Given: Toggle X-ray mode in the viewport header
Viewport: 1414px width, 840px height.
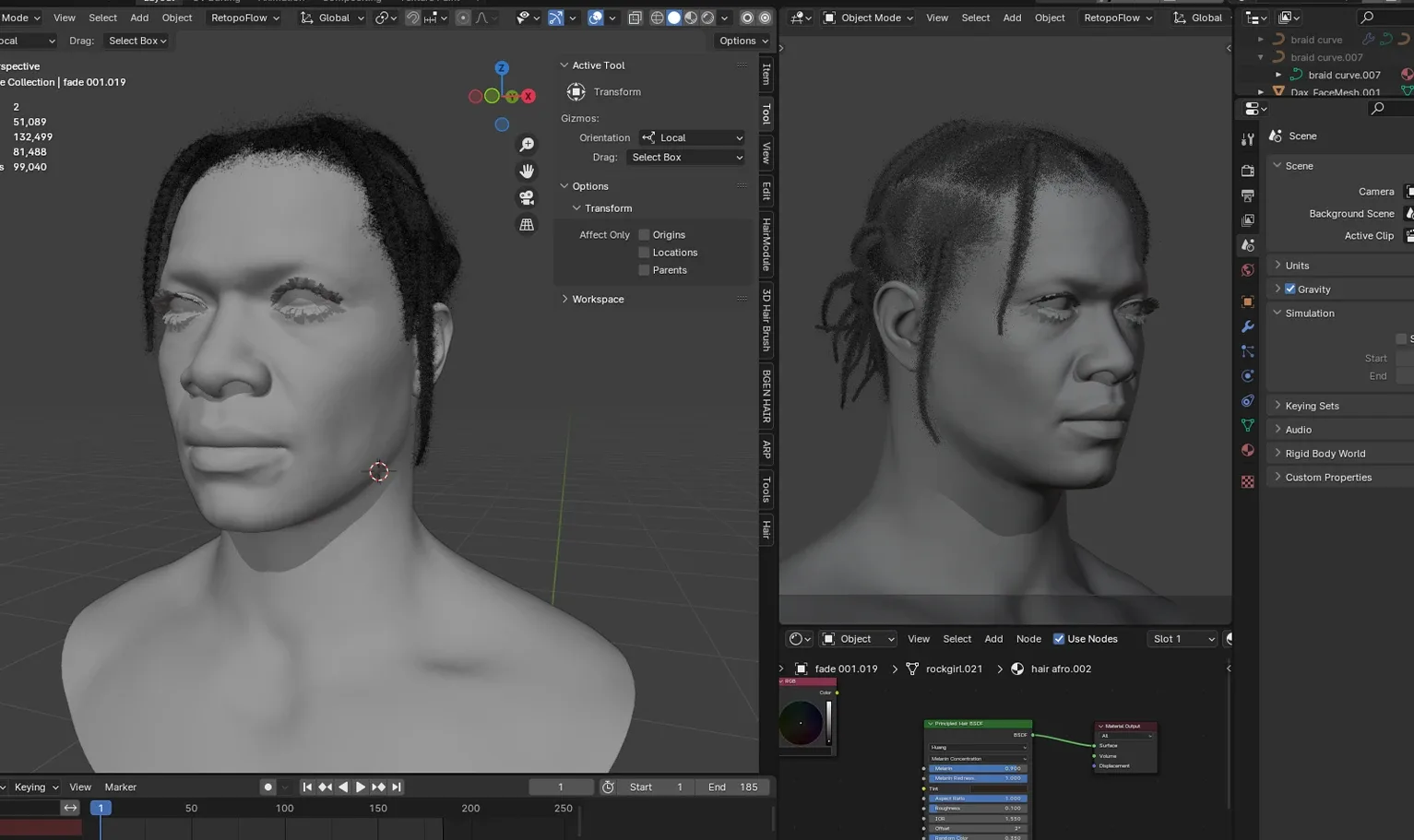Looking at the screenshot, I should 635,18.
